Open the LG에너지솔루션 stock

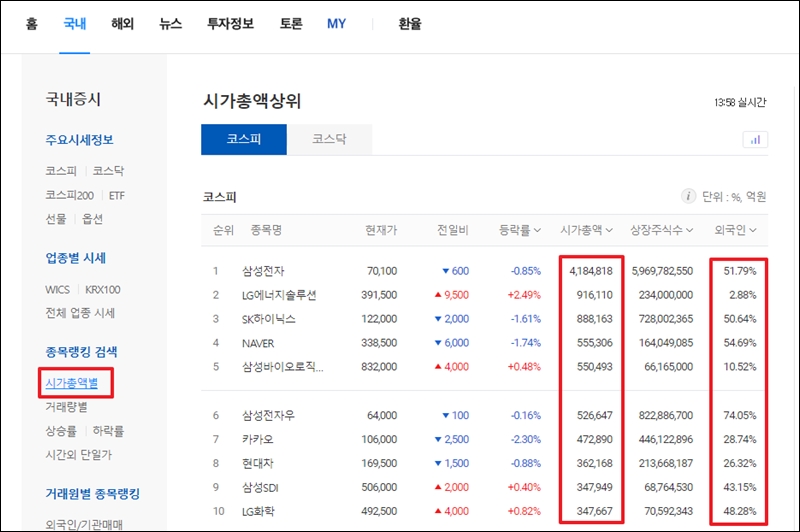pyautogui.click(x=279, y=295)
